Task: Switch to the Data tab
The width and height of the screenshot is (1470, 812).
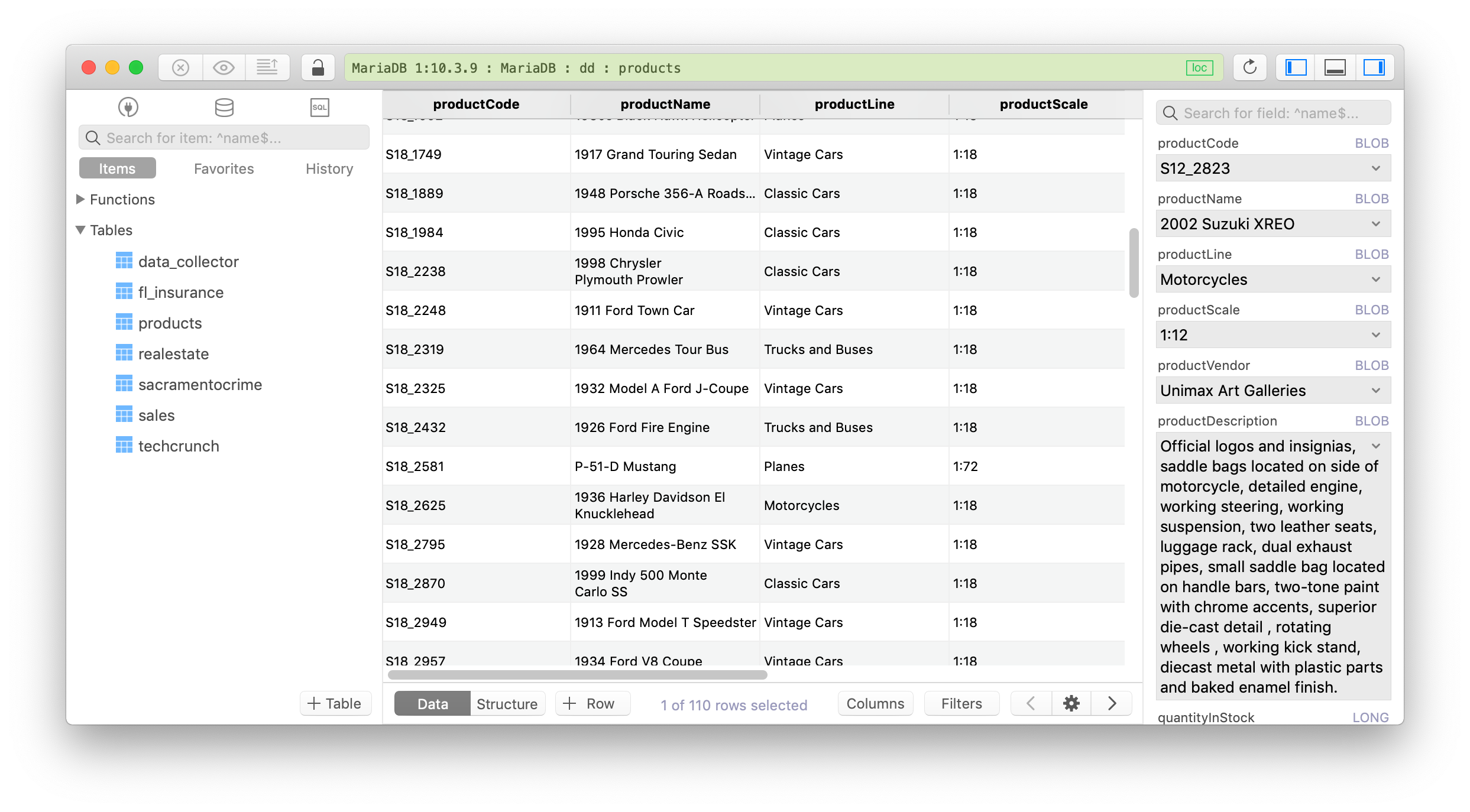Action: pos(433,703)
